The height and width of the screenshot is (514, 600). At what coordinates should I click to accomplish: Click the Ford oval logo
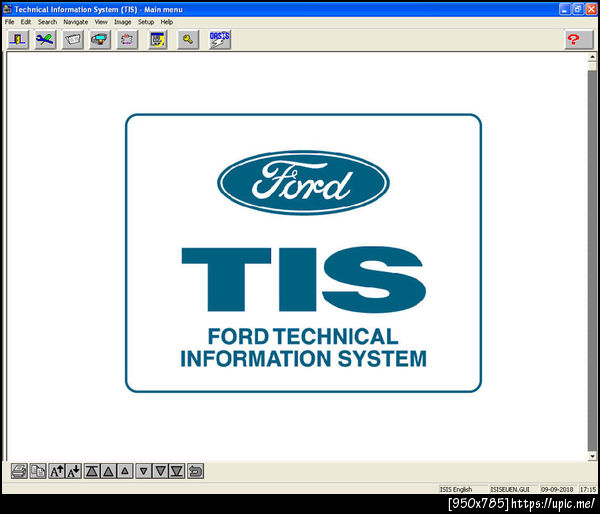[303, 183]
